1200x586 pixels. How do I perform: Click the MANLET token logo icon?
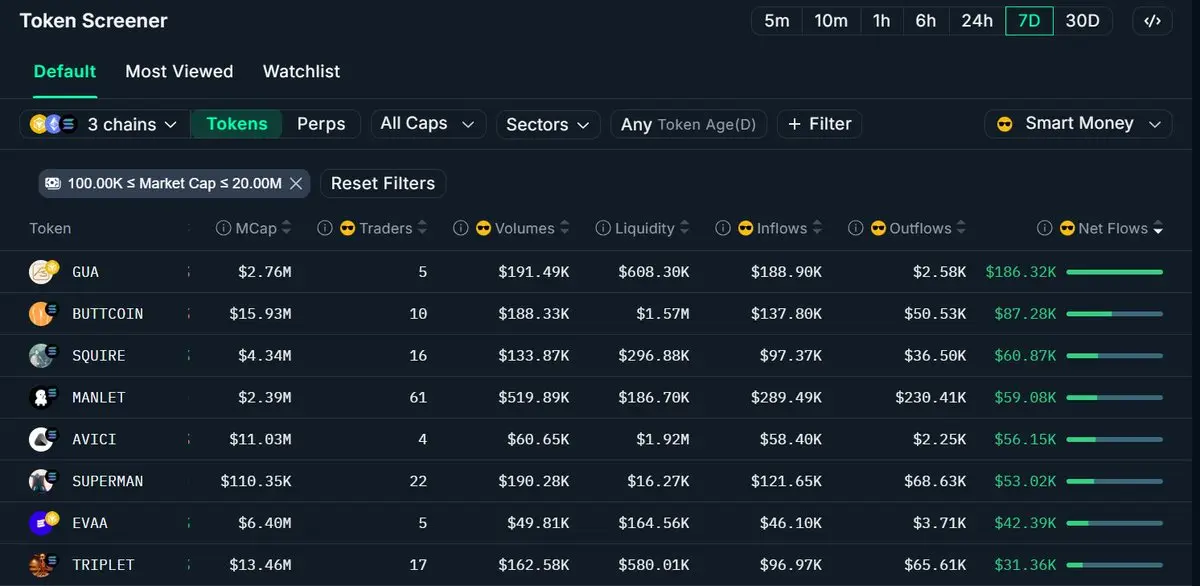click(x=41, y=397)
